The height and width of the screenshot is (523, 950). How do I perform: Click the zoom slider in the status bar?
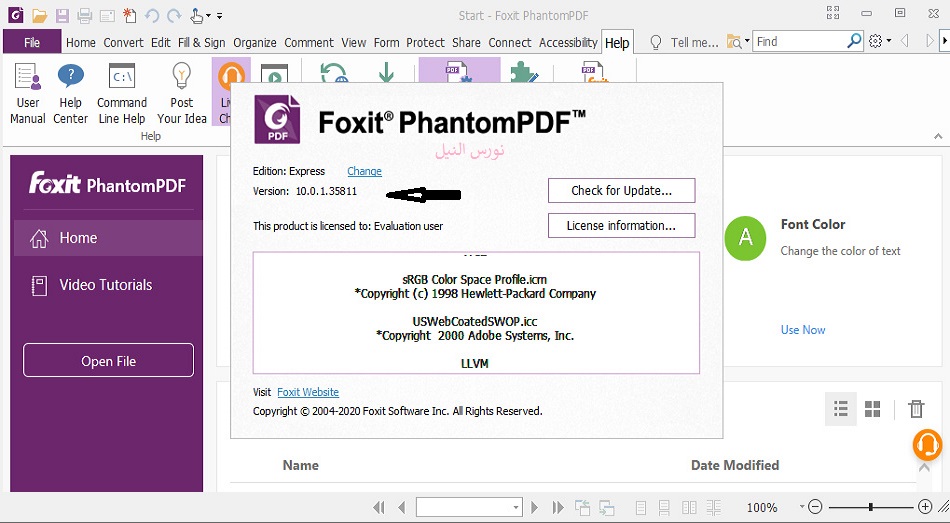pos(870,507)
